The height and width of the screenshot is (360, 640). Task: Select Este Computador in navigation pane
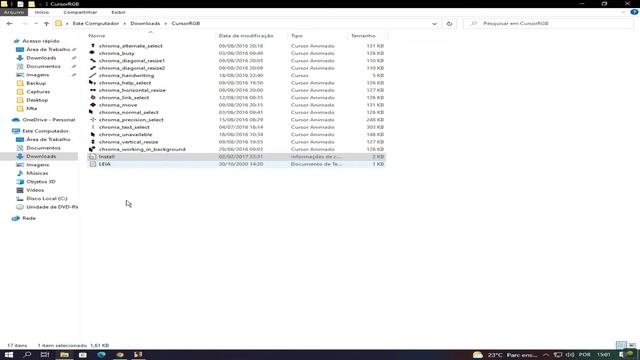coord(45,131)
